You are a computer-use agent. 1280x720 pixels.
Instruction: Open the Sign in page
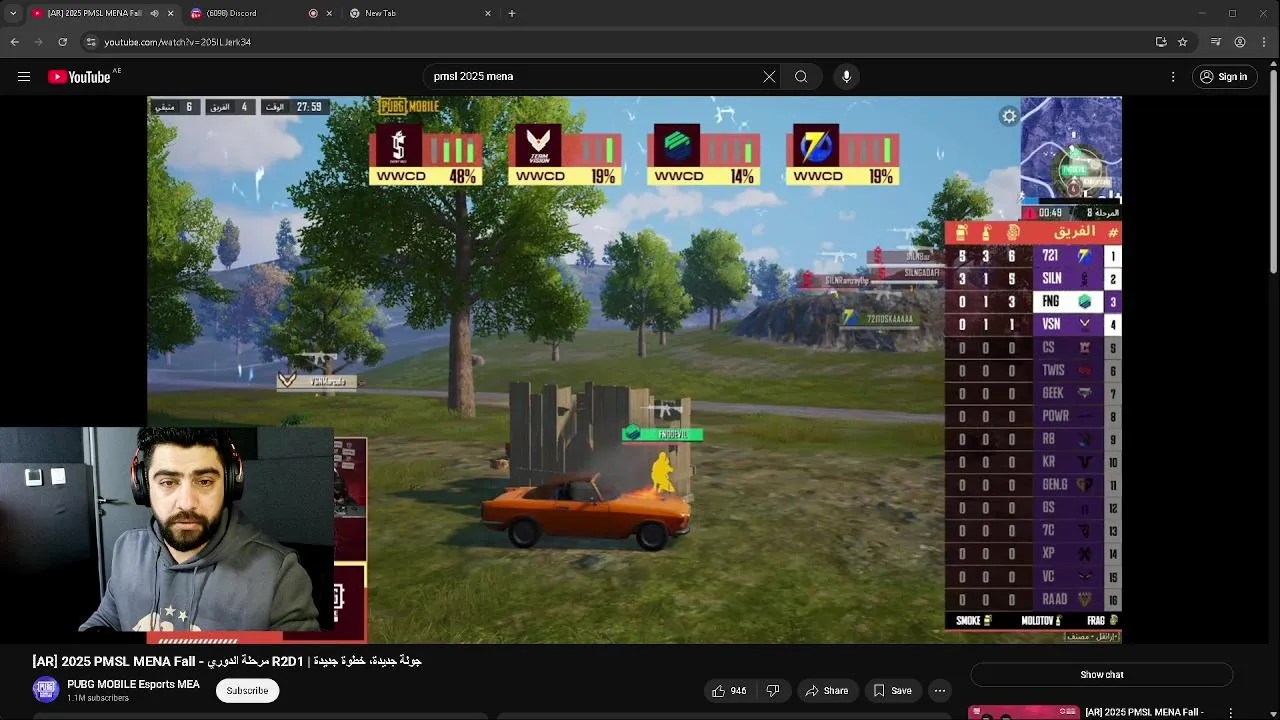coord(1224,77)
